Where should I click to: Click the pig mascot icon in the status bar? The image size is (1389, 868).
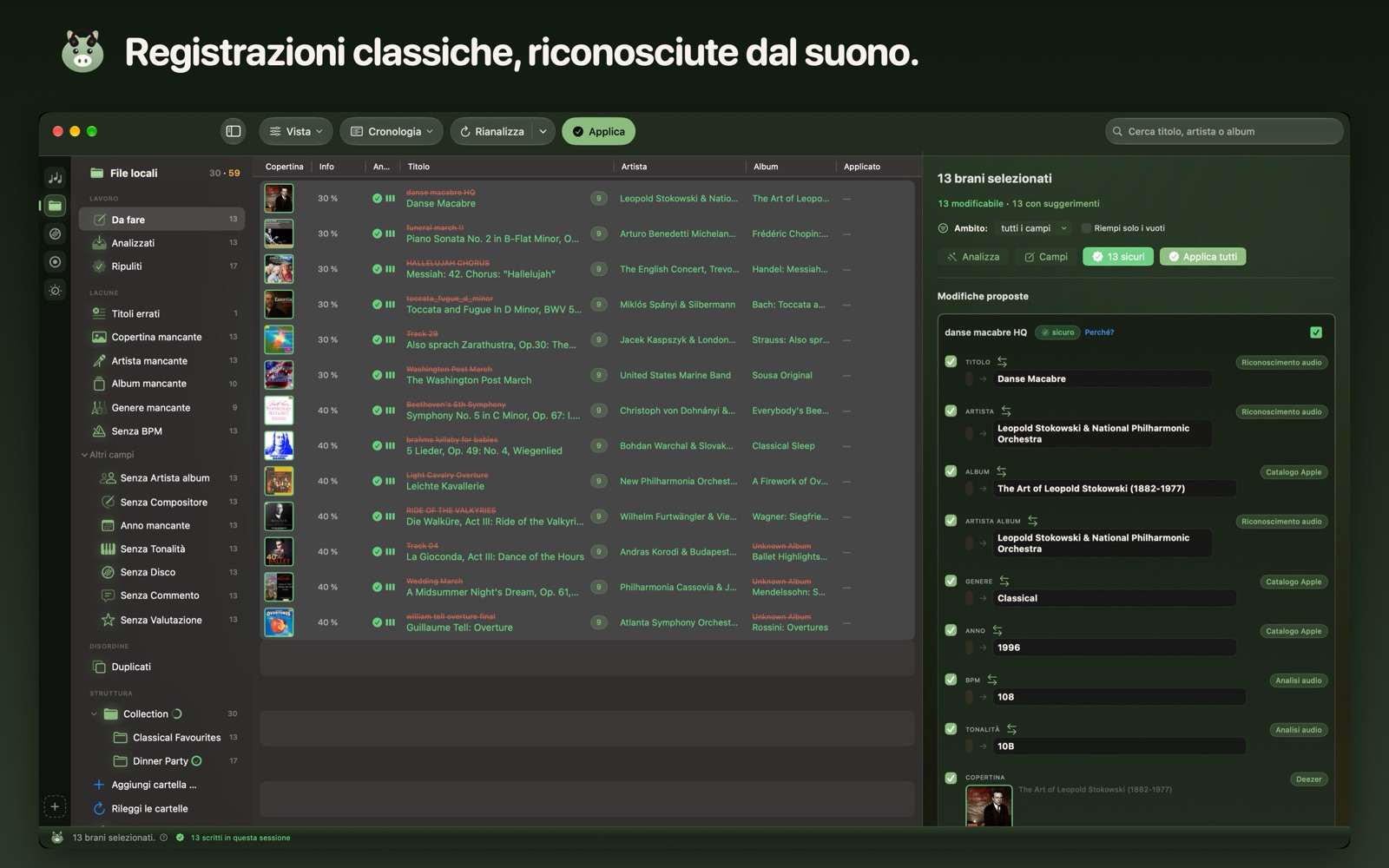coord(57,838)
